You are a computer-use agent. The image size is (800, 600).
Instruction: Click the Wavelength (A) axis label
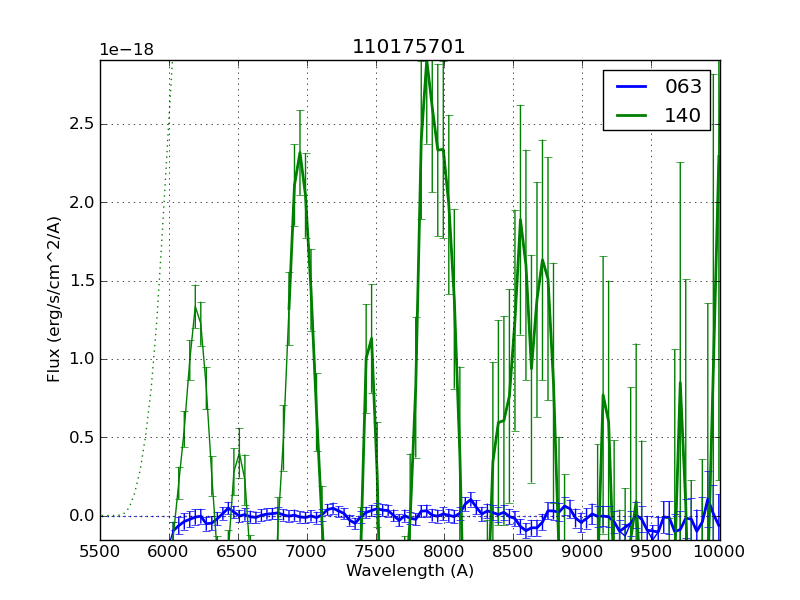(x=410, y=571)
